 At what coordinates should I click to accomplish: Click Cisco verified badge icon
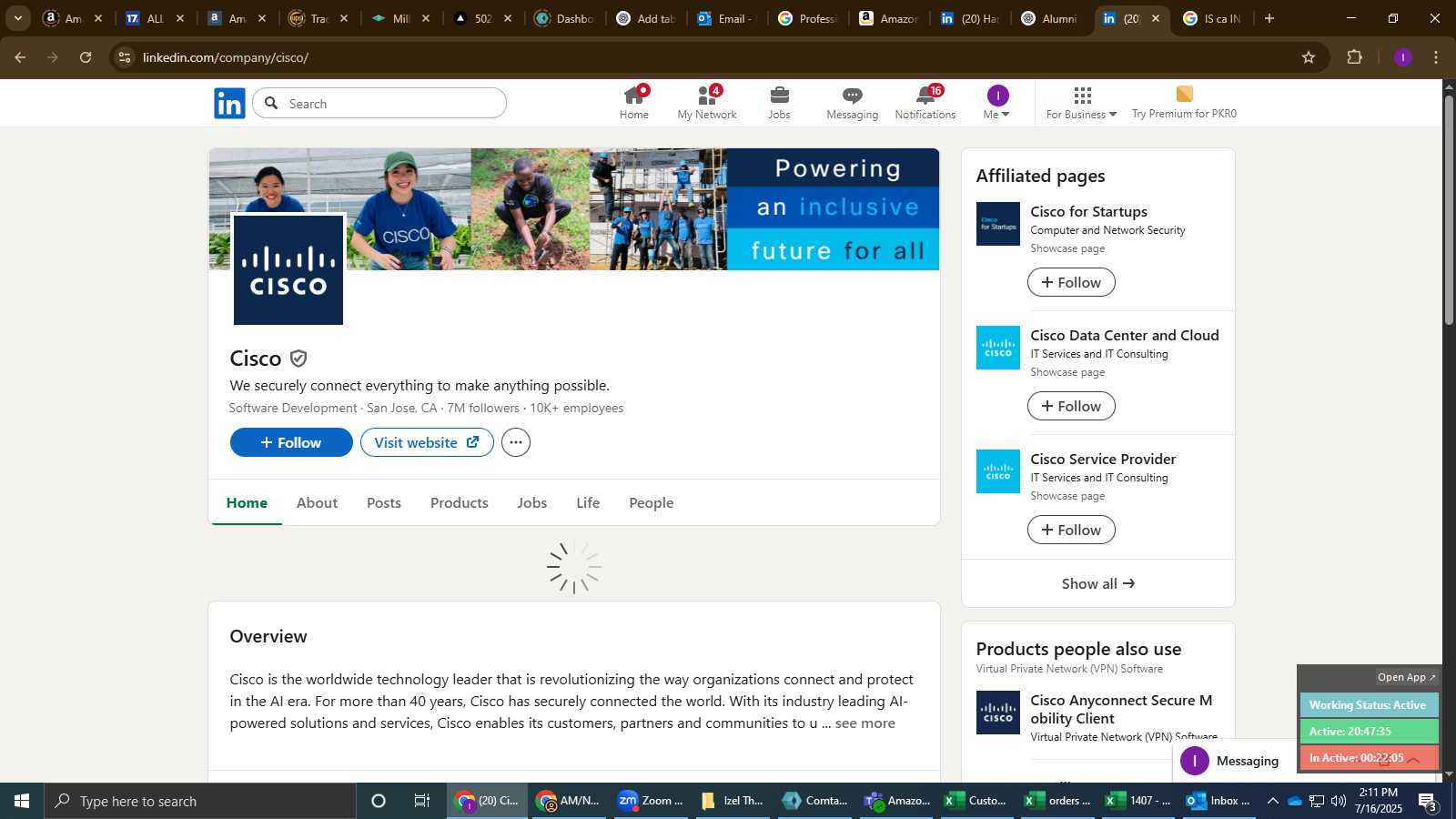click(x=298, y=359)
